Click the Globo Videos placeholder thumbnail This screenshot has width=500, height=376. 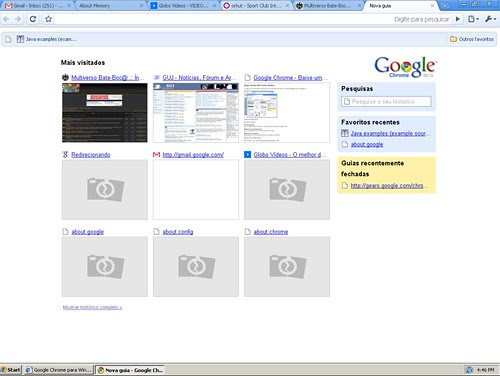tap(287, 190)
